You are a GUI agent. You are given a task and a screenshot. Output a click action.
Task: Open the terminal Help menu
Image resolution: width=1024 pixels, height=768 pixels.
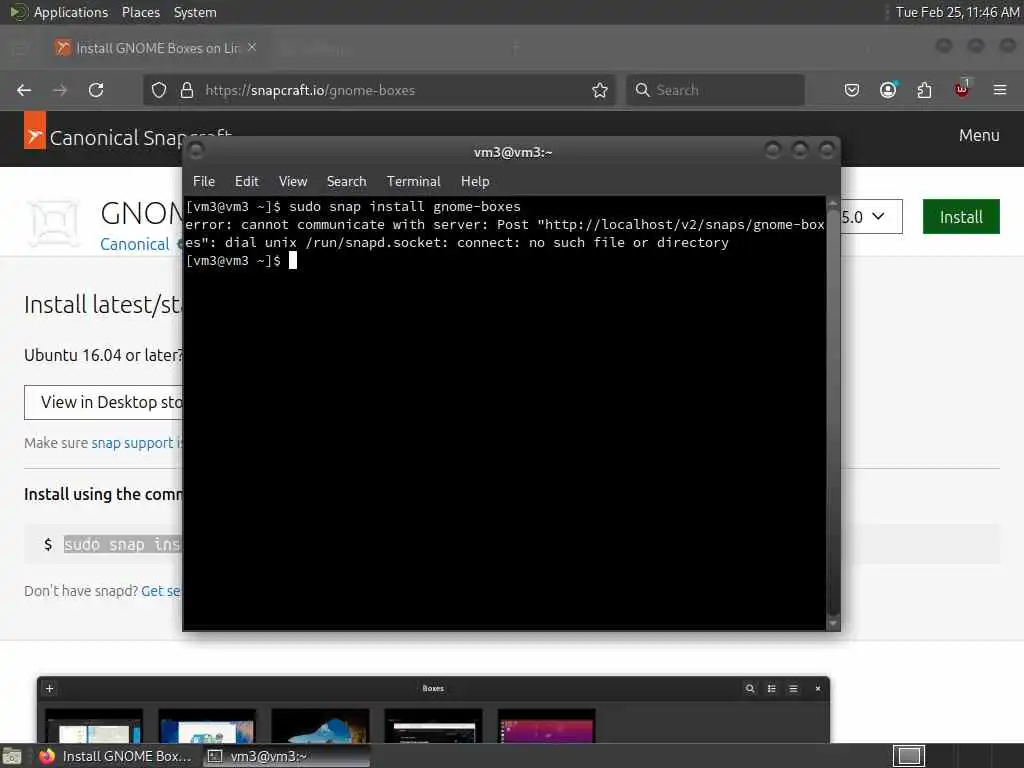(x=475, y=182)
